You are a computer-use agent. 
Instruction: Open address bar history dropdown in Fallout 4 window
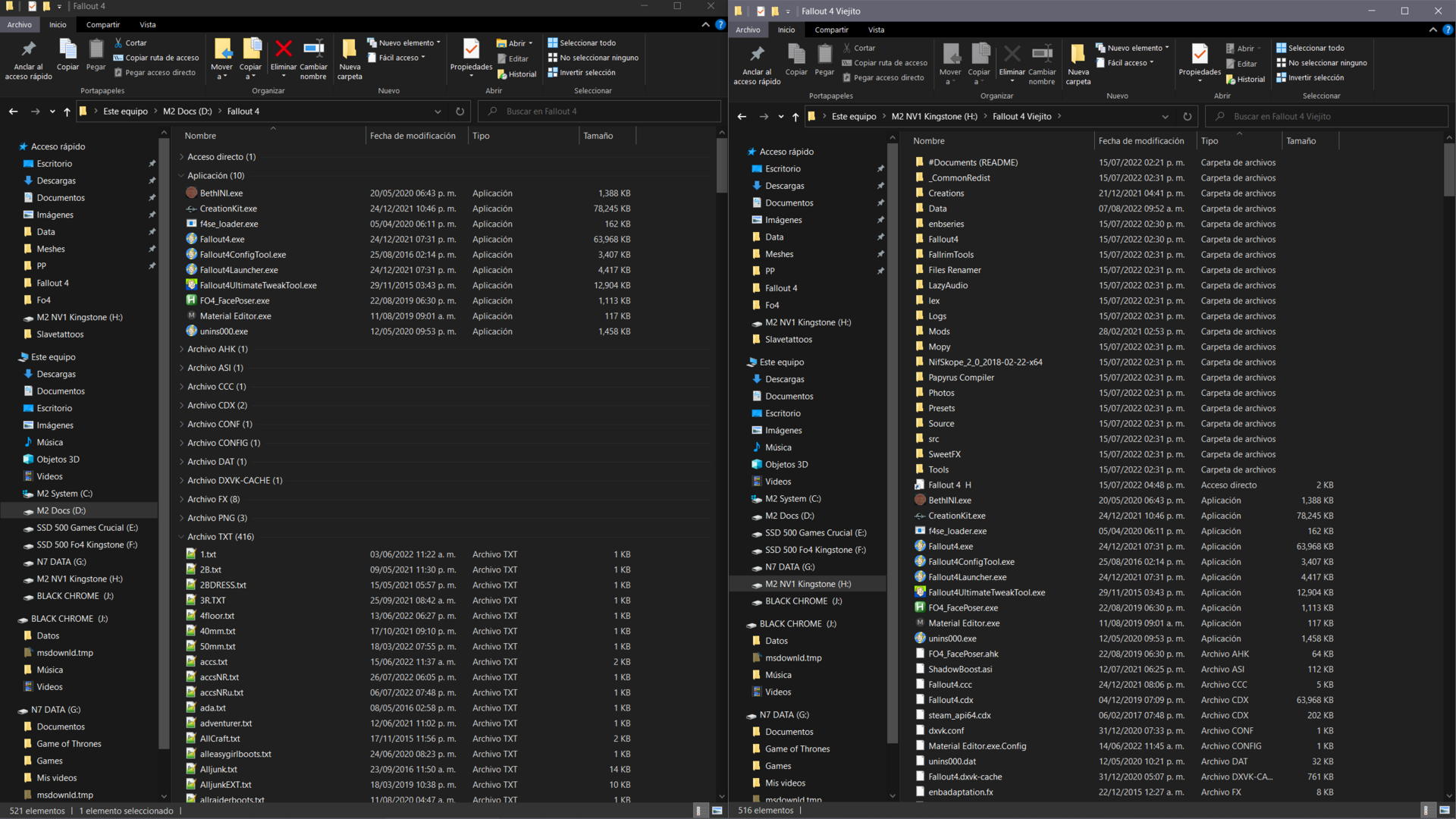[x=438, y=111]
